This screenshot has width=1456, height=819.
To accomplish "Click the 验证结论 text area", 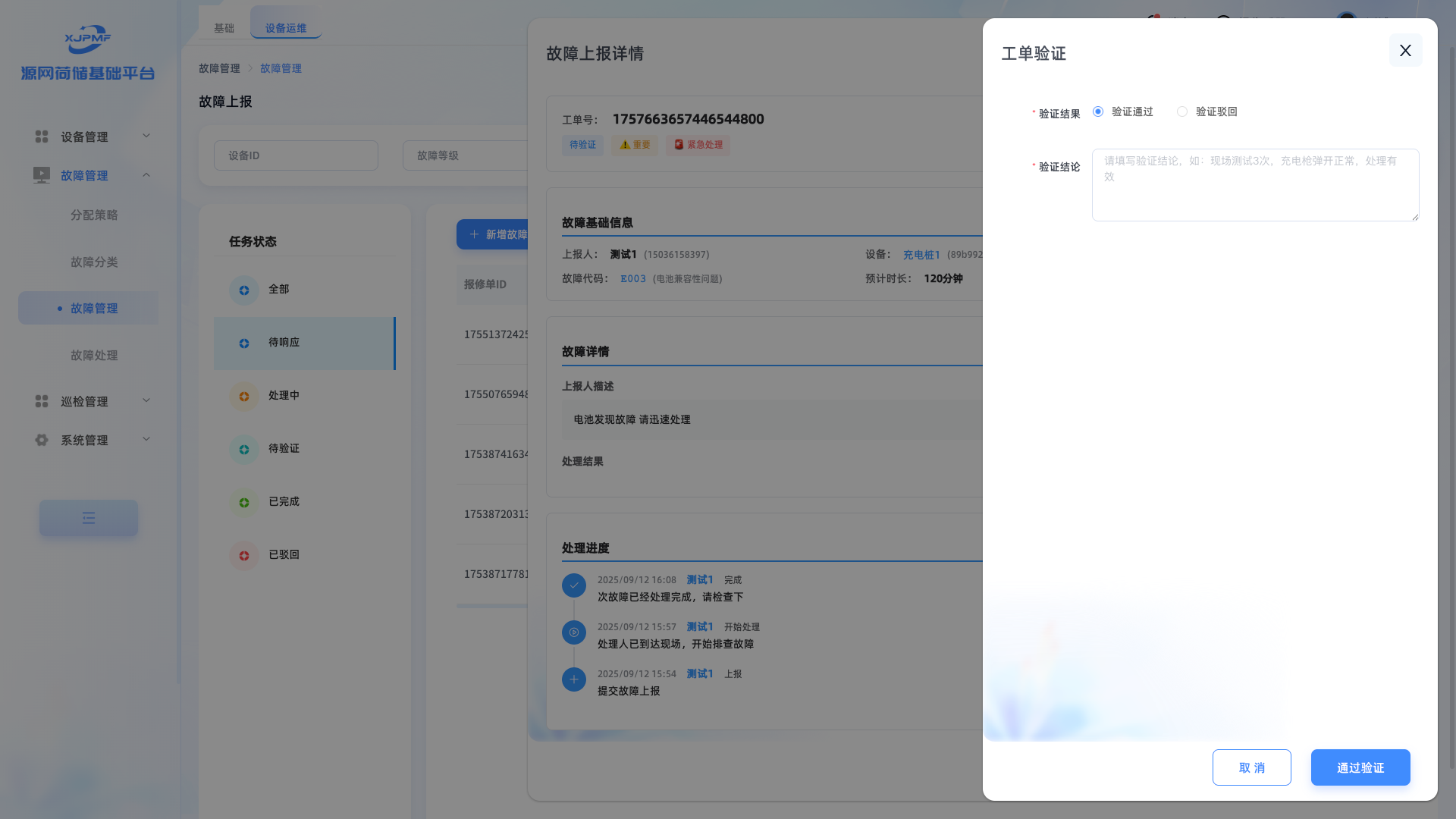I will click(x=1255, y=185).
